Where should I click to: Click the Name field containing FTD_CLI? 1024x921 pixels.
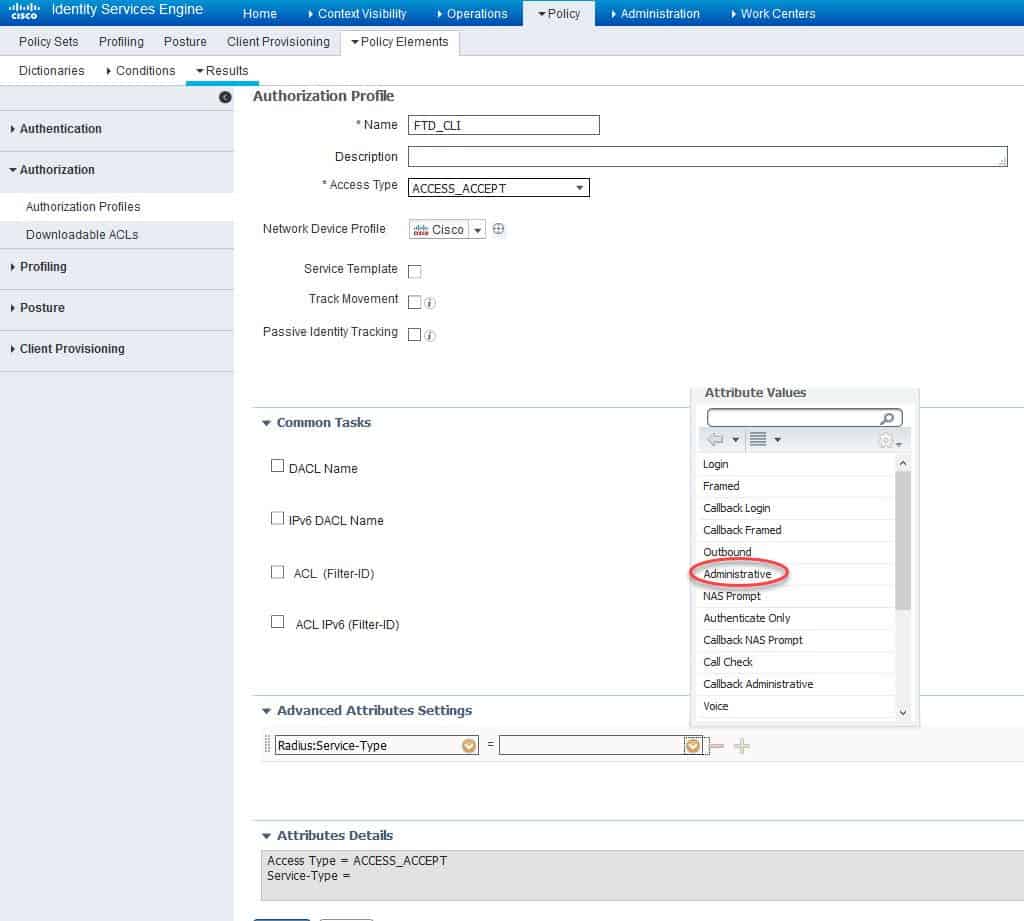tap(504, 125)
